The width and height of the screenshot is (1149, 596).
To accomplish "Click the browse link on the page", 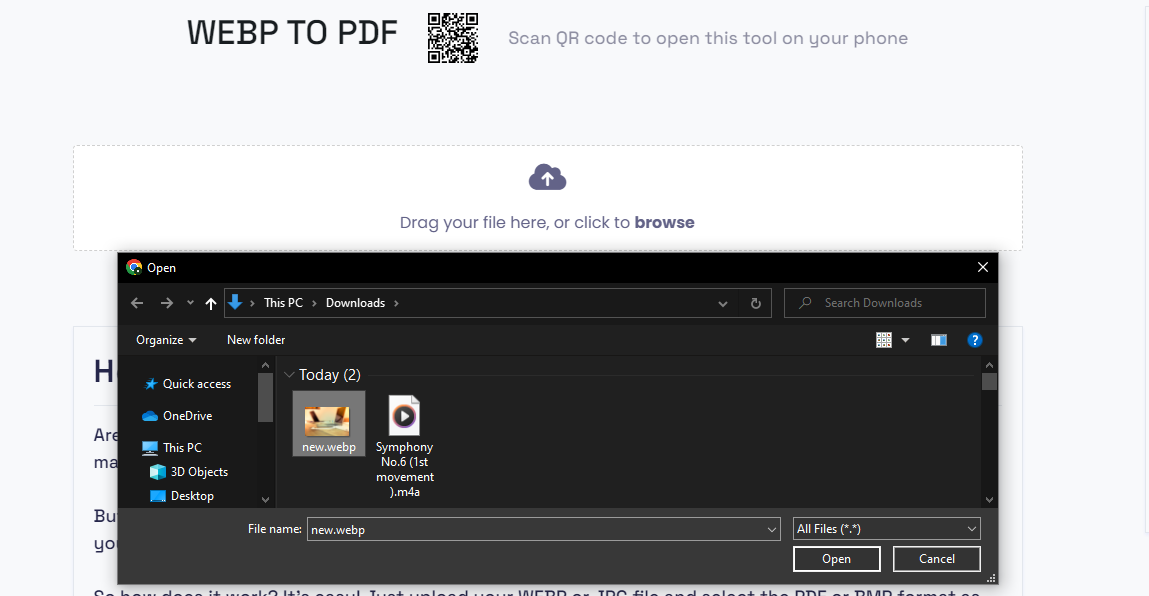I will (x=664, y=222).
